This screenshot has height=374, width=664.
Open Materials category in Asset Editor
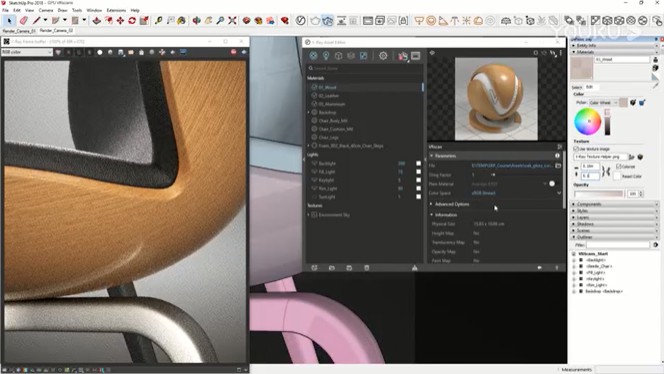tap(313, 55)
